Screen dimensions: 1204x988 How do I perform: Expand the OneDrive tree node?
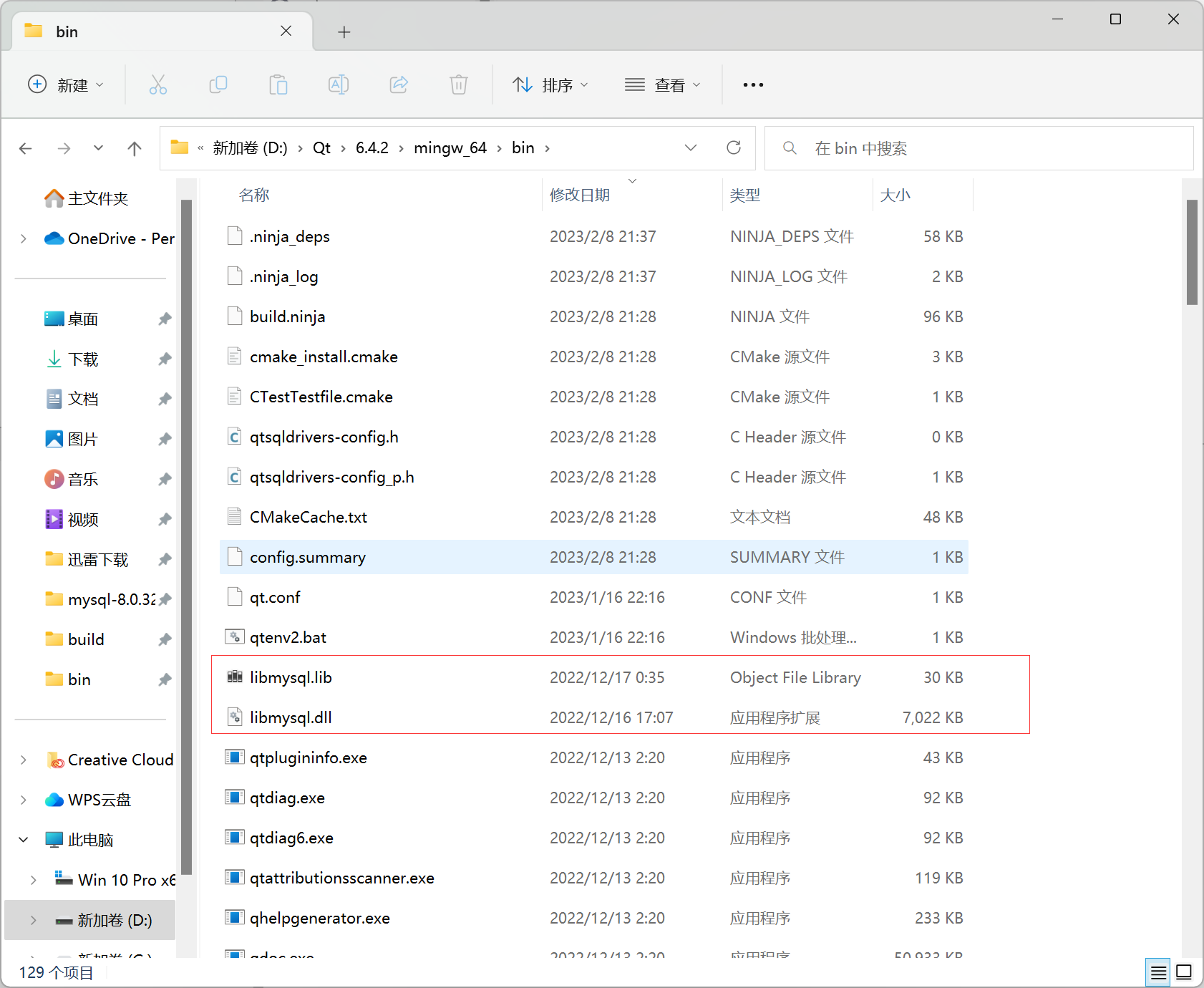click(24, 238)
